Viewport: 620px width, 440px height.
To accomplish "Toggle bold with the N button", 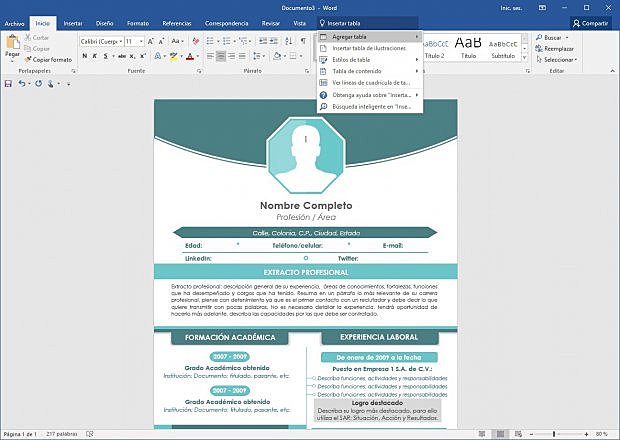I will [85, 56].
